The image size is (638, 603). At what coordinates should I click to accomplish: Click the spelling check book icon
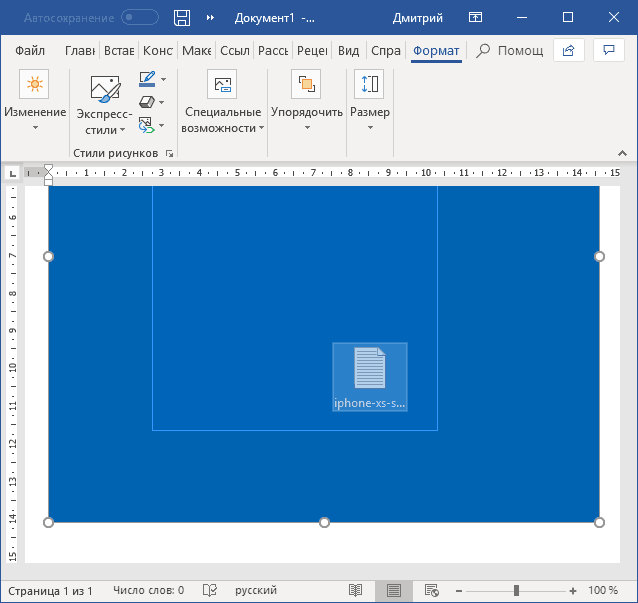(210, 590)
